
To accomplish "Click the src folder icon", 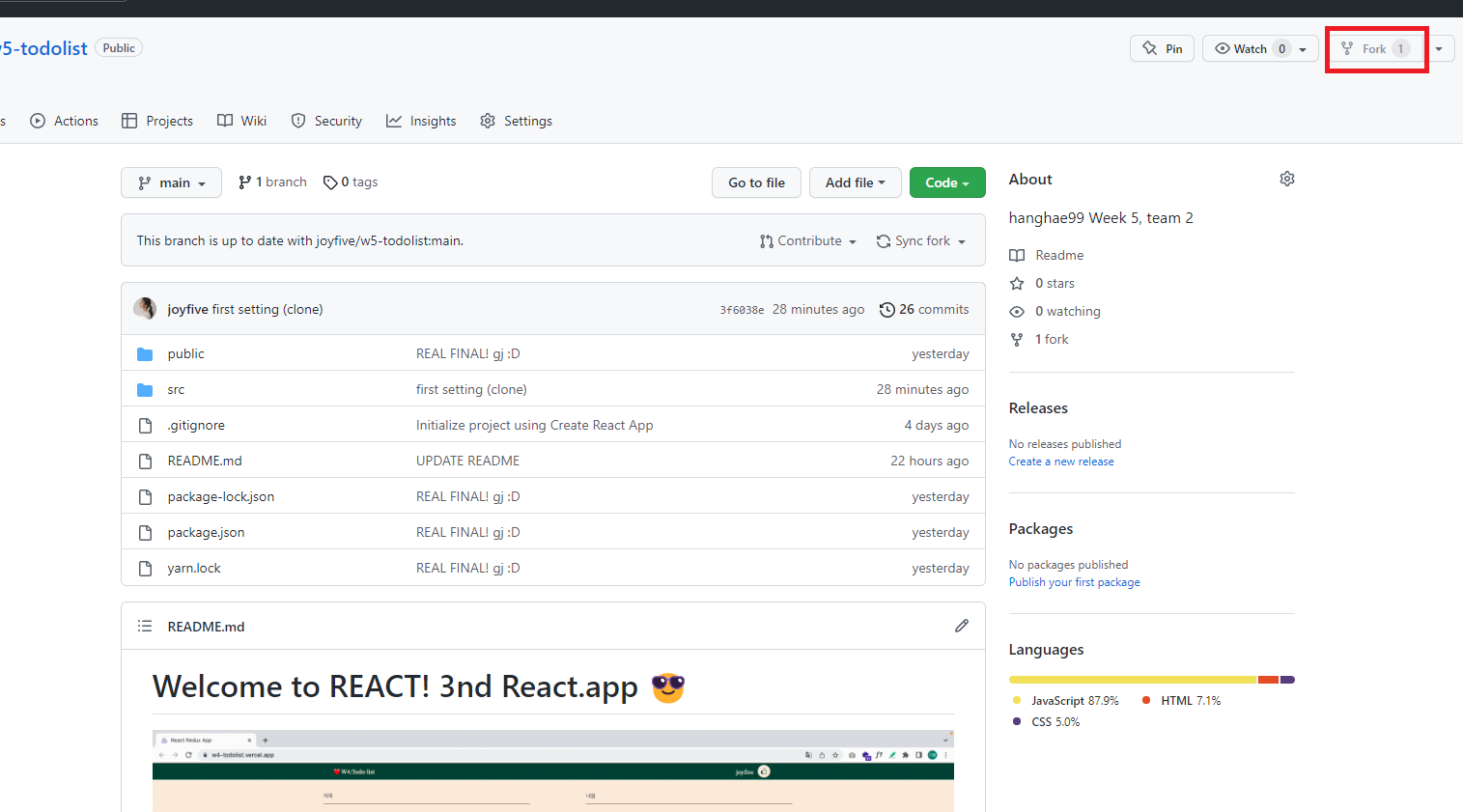I will [x=145, y=390].
